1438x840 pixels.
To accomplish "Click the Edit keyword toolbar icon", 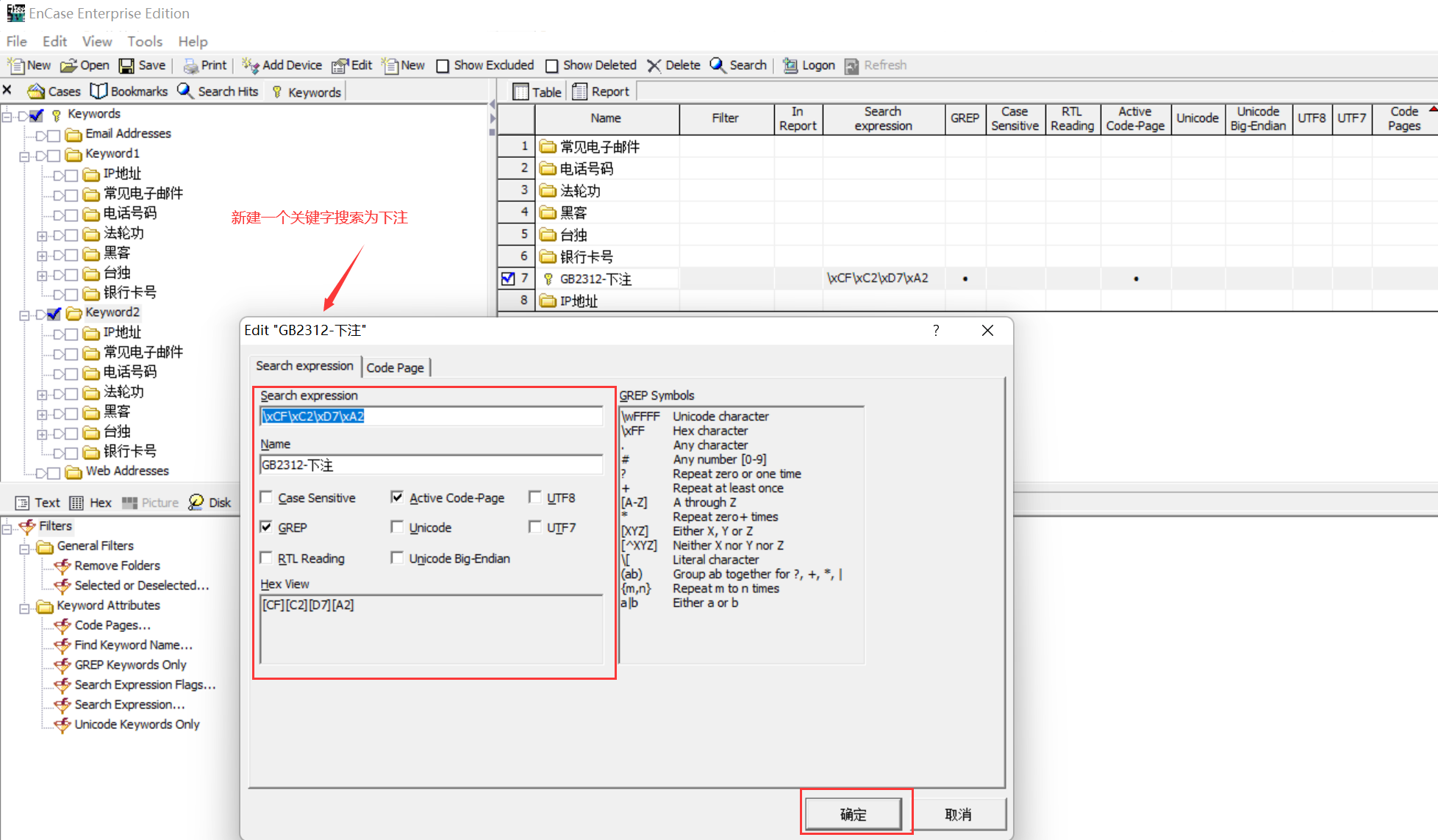I will (340, 65).
